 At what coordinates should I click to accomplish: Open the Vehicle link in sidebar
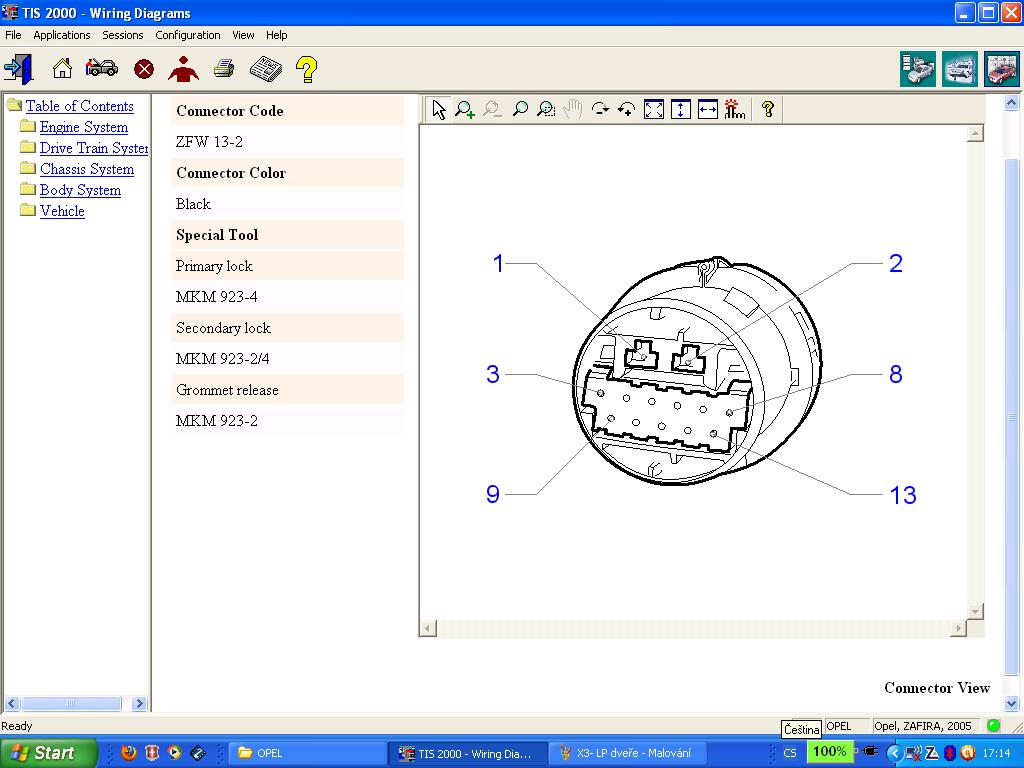point(62,211)
